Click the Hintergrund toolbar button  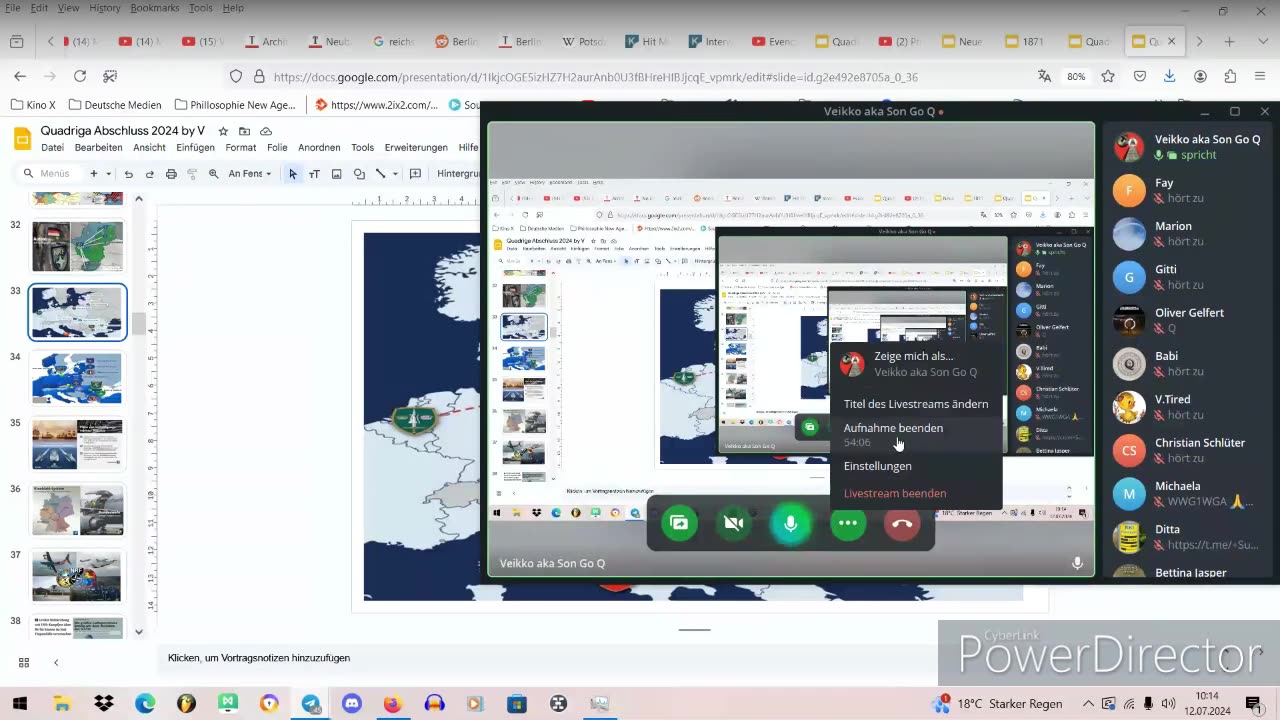pyautogui.click(x=458, y=174)
